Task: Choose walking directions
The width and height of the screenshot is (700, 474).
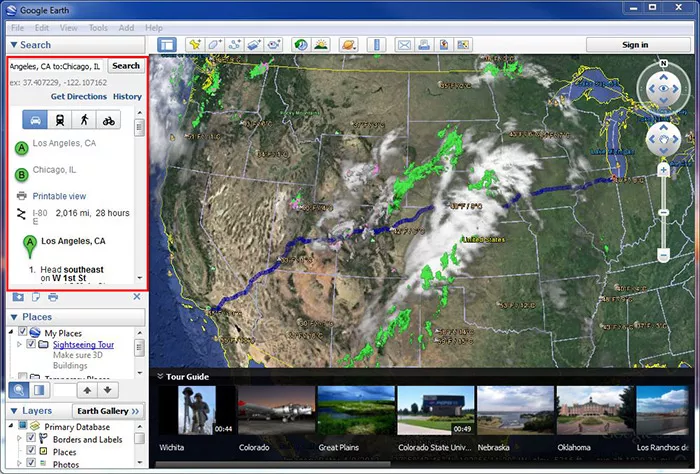Action: click(84, 120)
